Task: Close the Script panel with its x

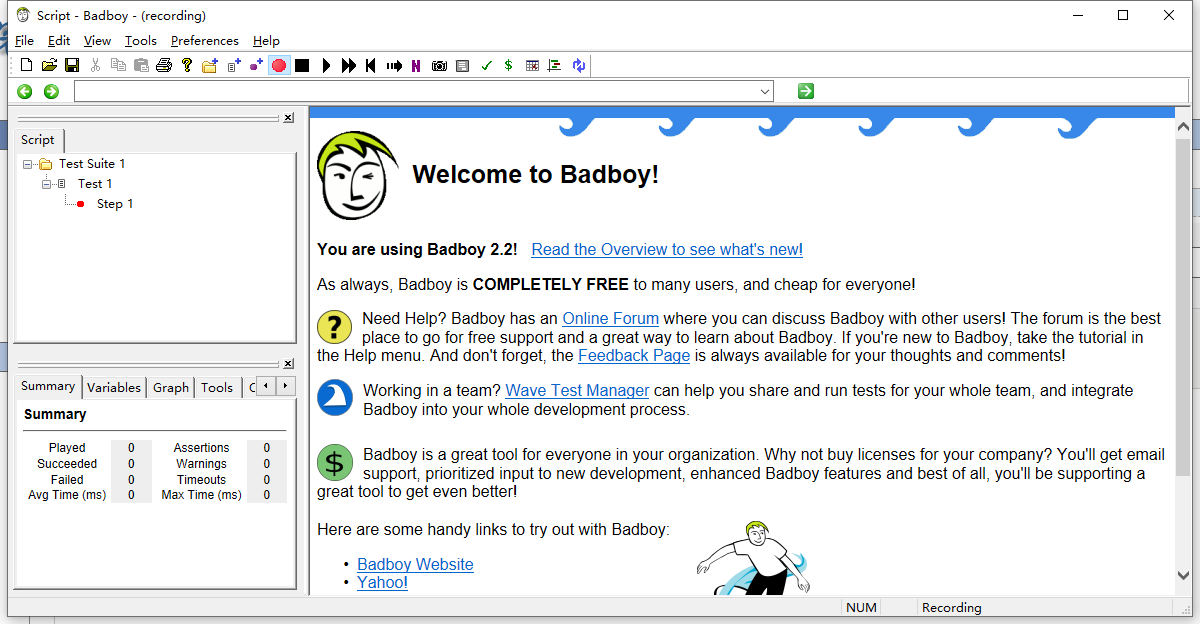Action: (288, 118)
